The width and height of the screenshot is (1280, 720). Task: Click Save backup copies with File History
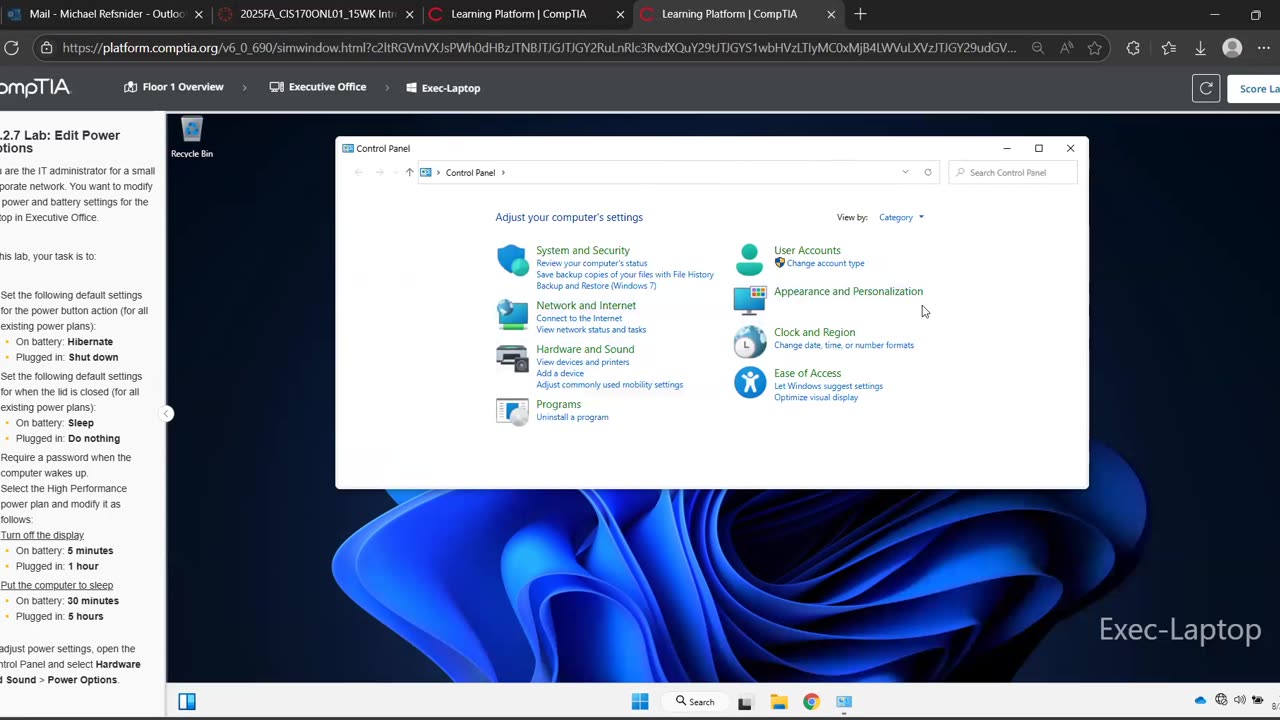(x=625, y=274)
